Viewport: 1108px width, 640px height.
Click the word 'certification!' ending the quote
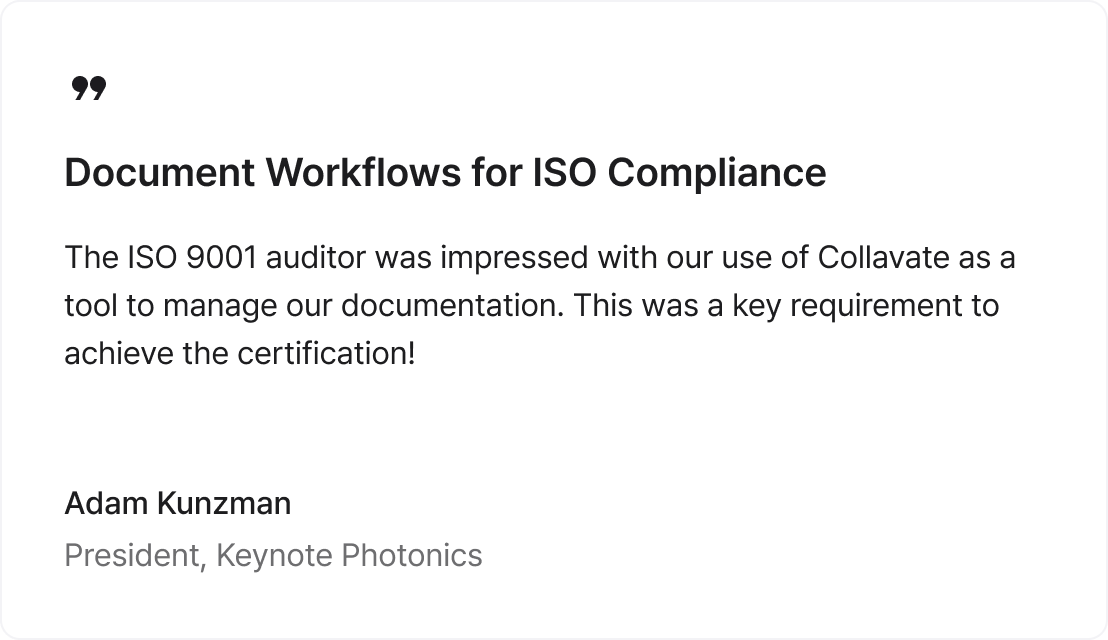click(326, 353)
